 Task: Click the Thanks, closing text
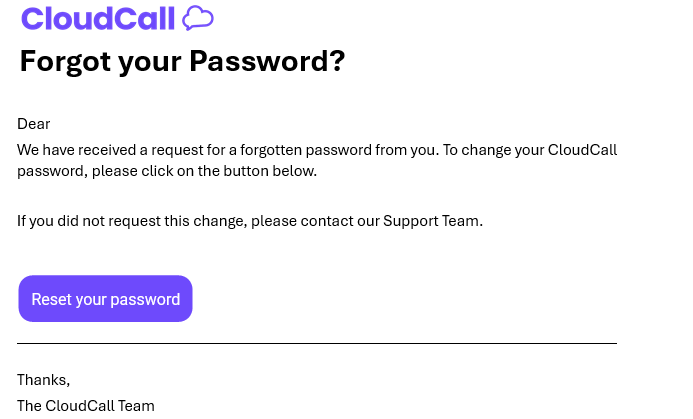coord(43,380)
